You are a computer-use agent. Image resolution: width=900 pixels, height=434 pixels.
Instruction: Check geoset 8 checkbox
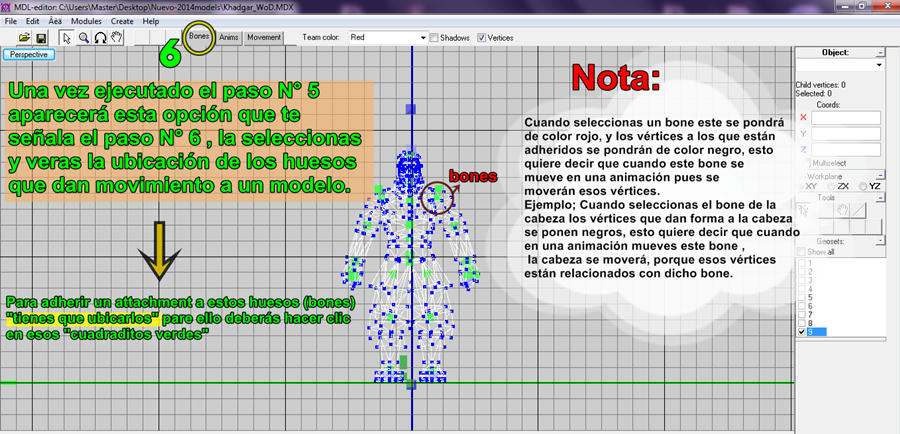tap(802, 323)
